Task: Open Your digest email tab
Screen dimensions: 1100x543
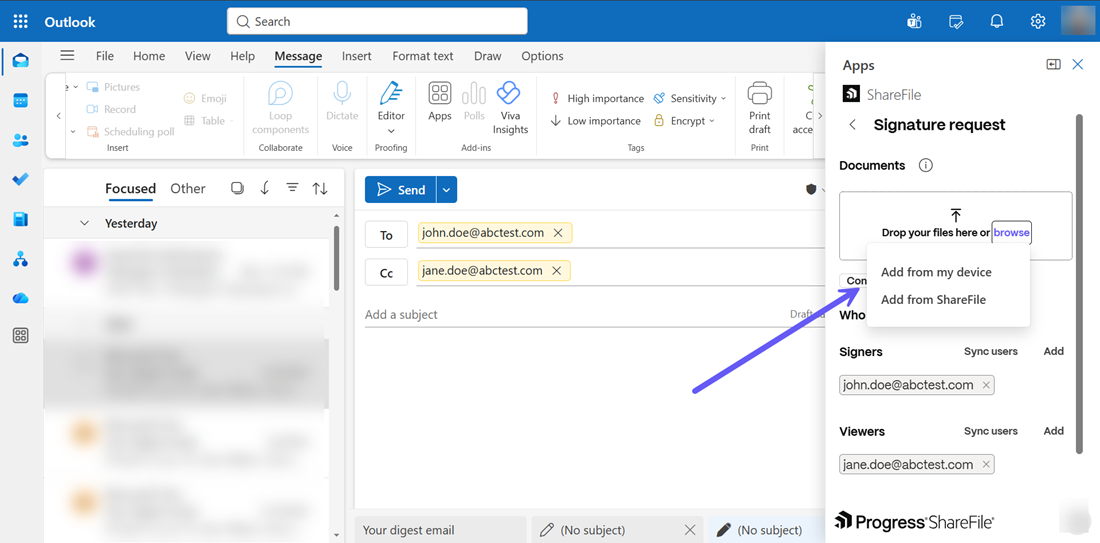Action: pyautogui.click(x=441, y=530)
